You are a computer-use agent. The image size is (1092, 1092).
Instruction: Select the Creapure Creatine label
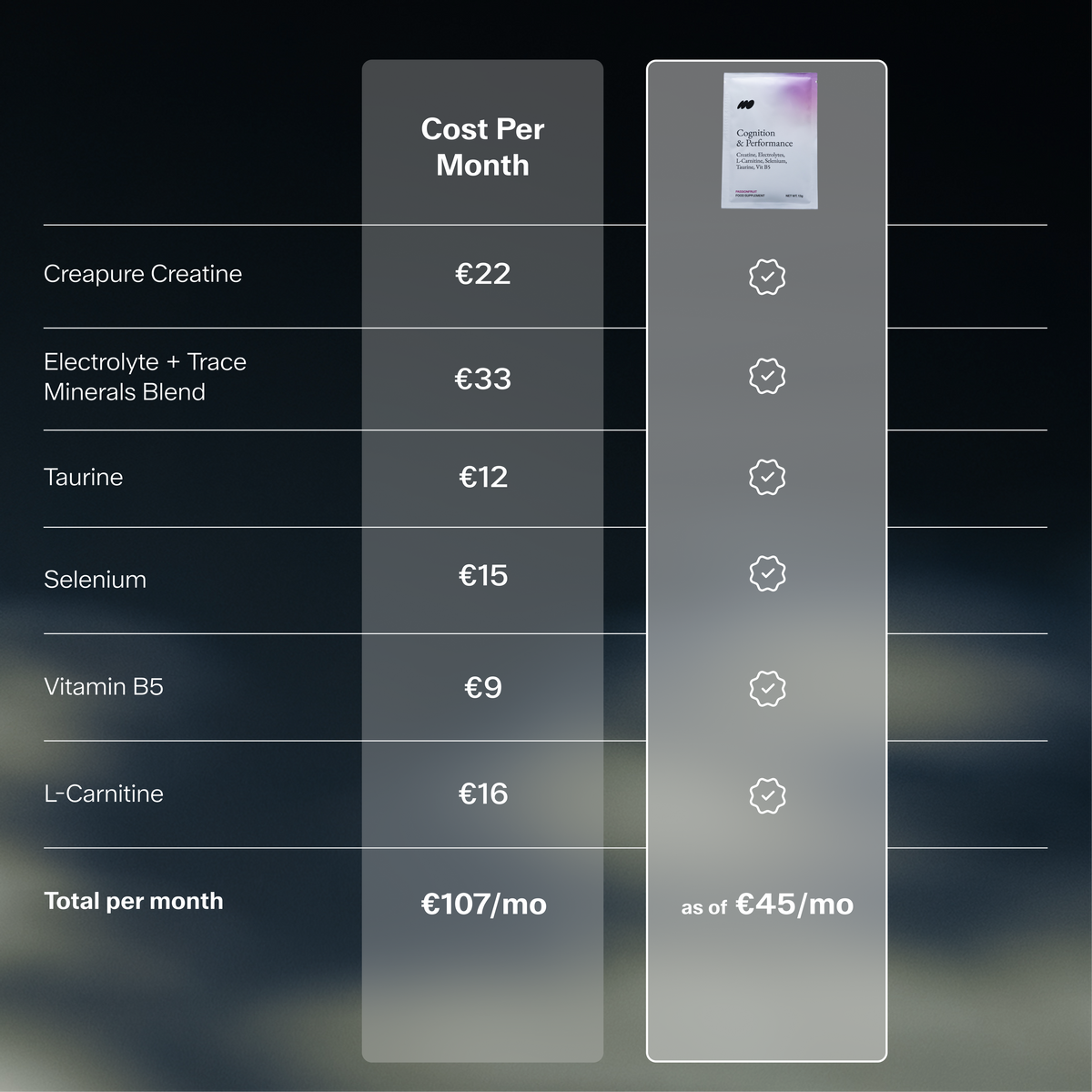[x=143, y=274]
